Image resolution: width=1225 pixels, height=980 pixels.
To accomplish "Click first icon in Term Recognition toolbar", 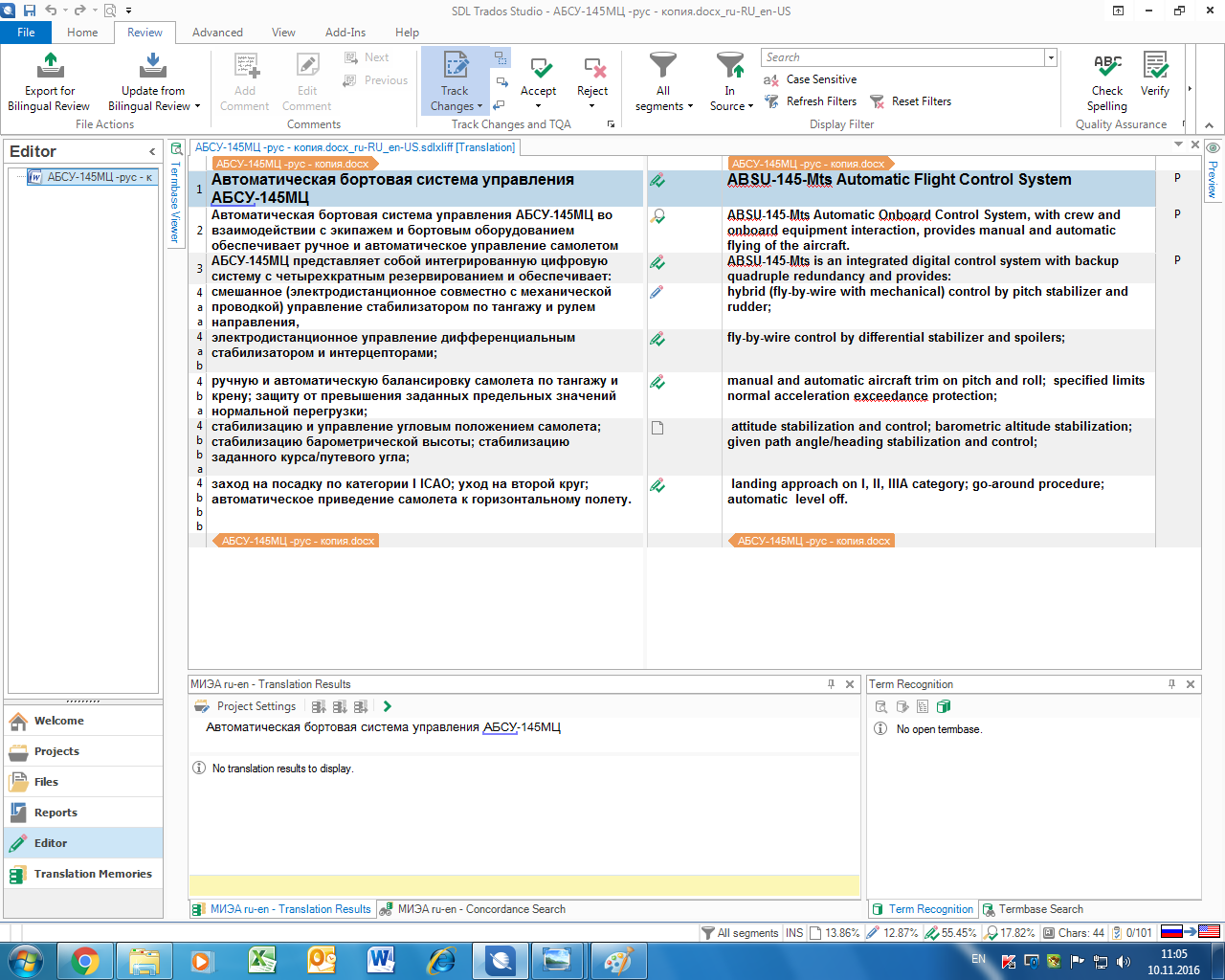I will (x=881, y=706).
